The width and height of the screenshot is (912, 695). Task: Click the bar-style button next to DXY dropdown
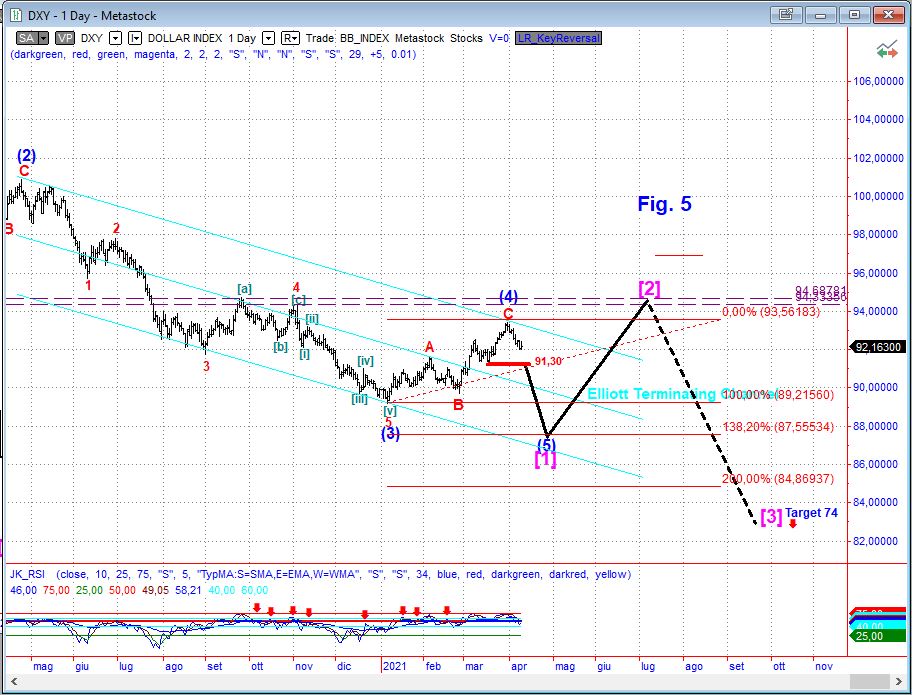point(135,38)
